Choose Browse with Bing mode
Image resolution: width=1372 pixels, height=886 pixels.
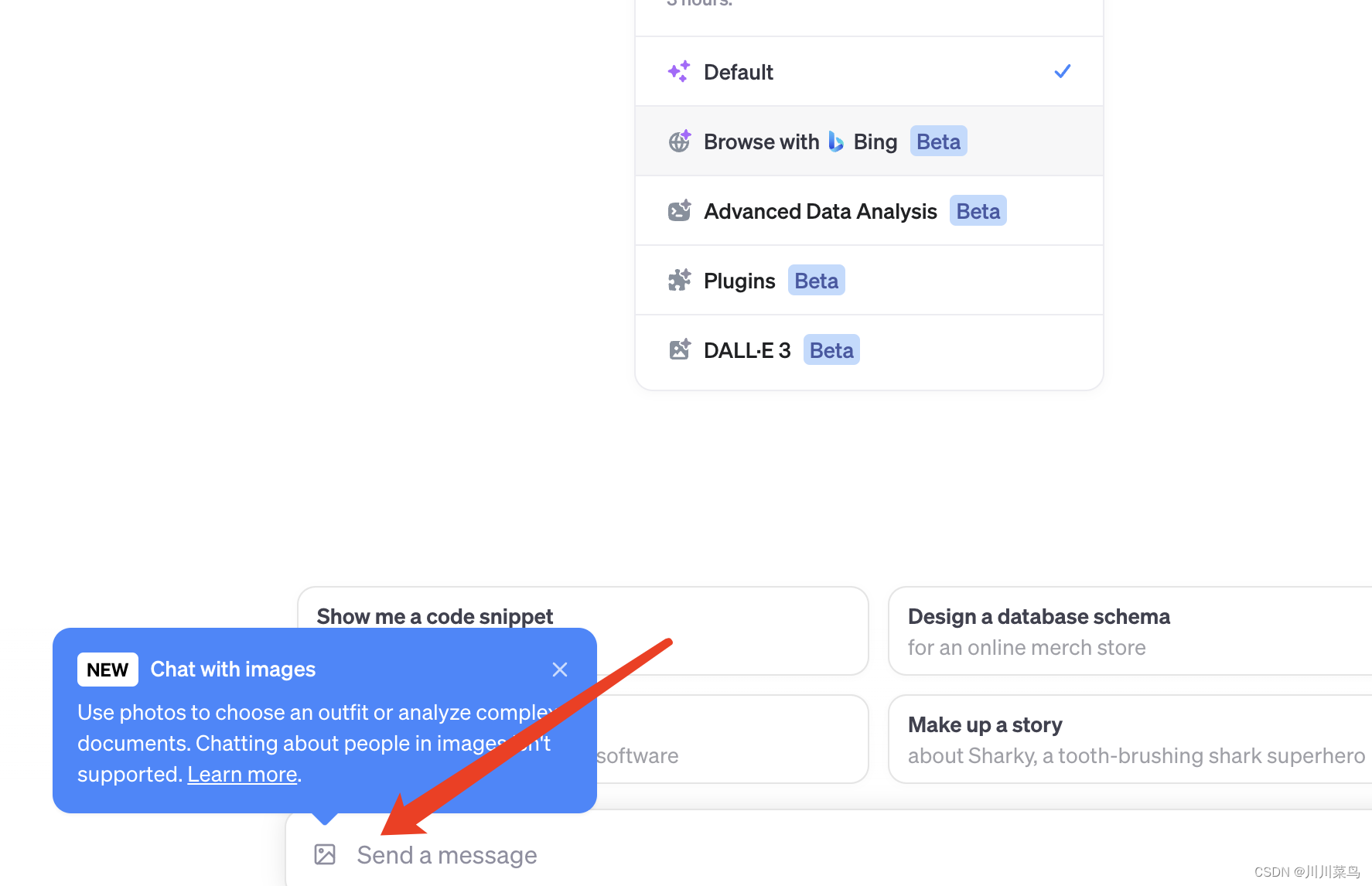tap(869, 141)
